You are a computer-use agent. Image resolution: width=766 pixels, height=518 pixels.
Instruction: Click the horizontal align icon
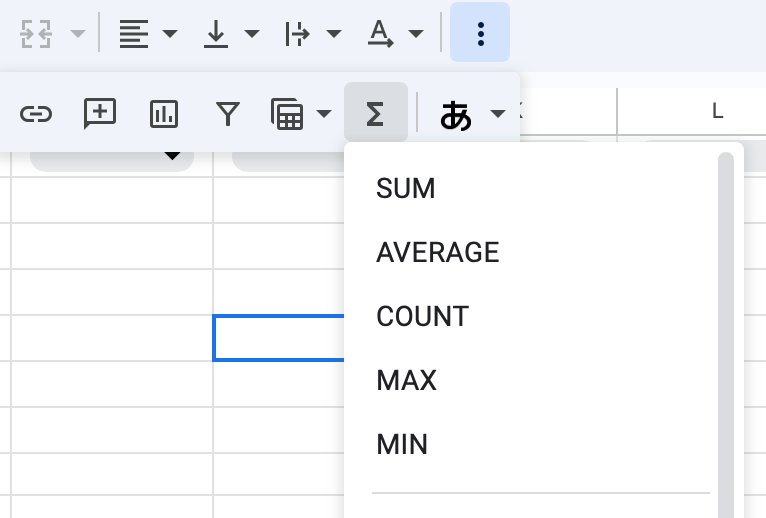134,33
